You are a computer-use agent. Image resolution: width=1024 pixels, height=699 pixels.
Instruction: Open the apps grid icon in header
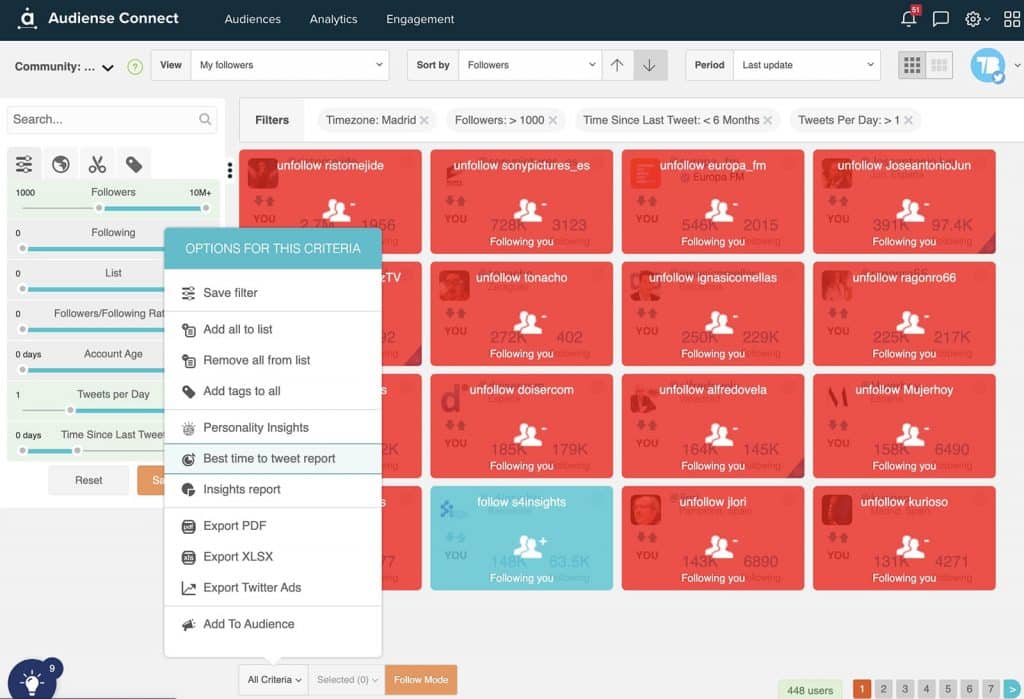click(1012, 19)
